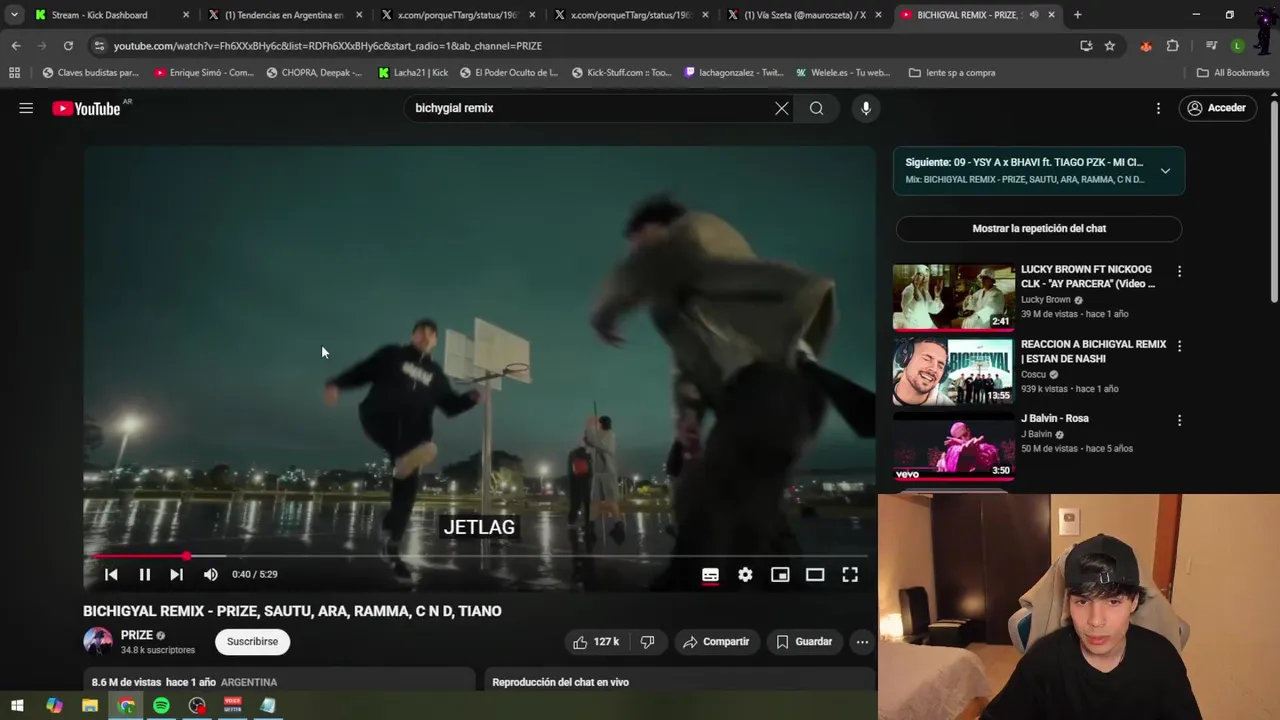Go back in browser history
Viewport: 1280px width, 720px height.
[16, 46]
